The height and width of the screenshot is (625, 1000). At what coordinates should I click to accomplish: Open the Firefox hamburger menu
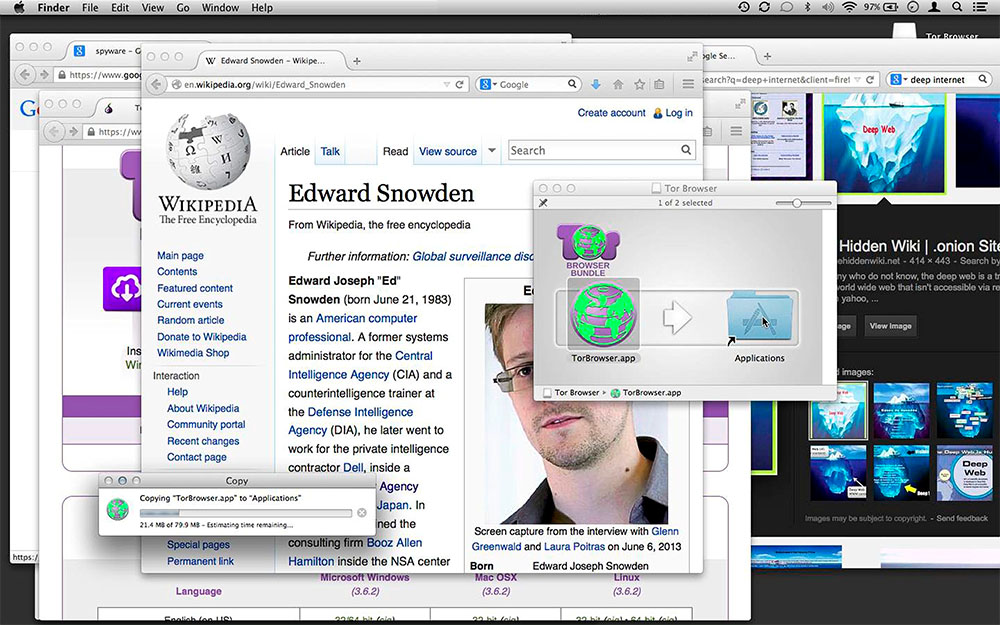pyautogui.click(x=688, y=84)
